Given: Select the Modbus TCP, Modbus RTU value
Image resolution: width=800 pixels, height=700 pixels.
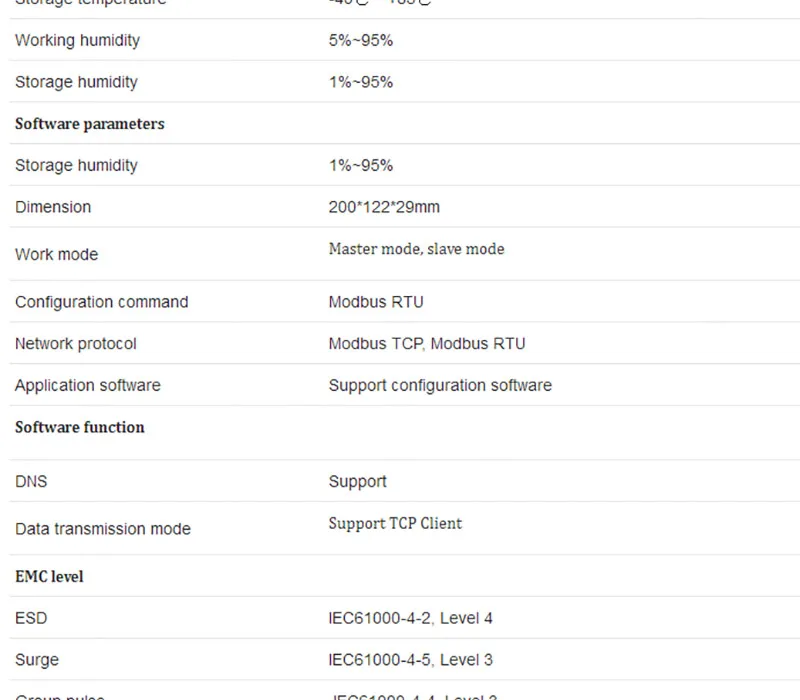Looking at the screenshot, I should coord(427,344).
